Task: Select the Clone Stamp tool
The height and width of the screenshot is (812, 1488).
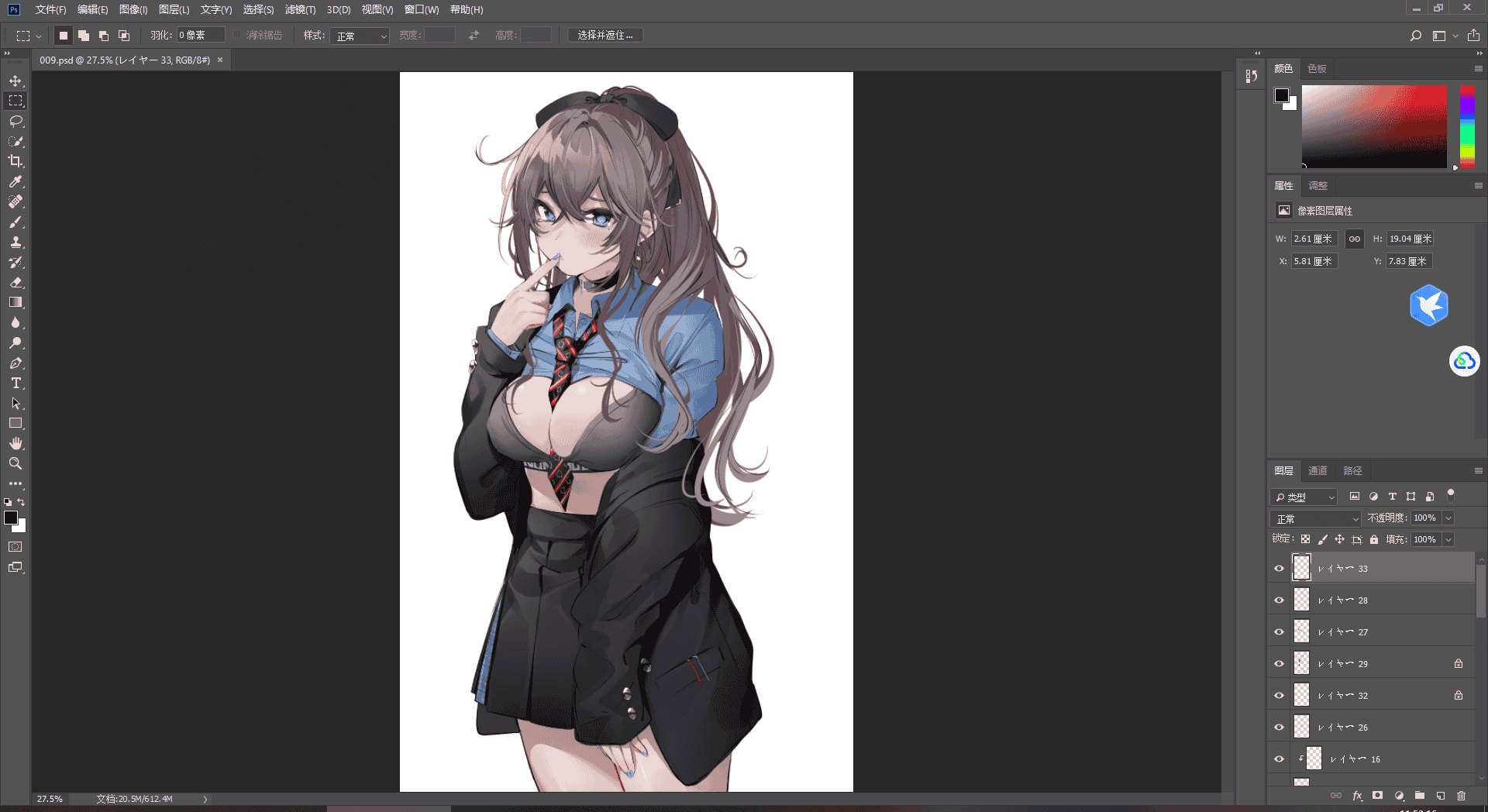Action: (15, 242)
